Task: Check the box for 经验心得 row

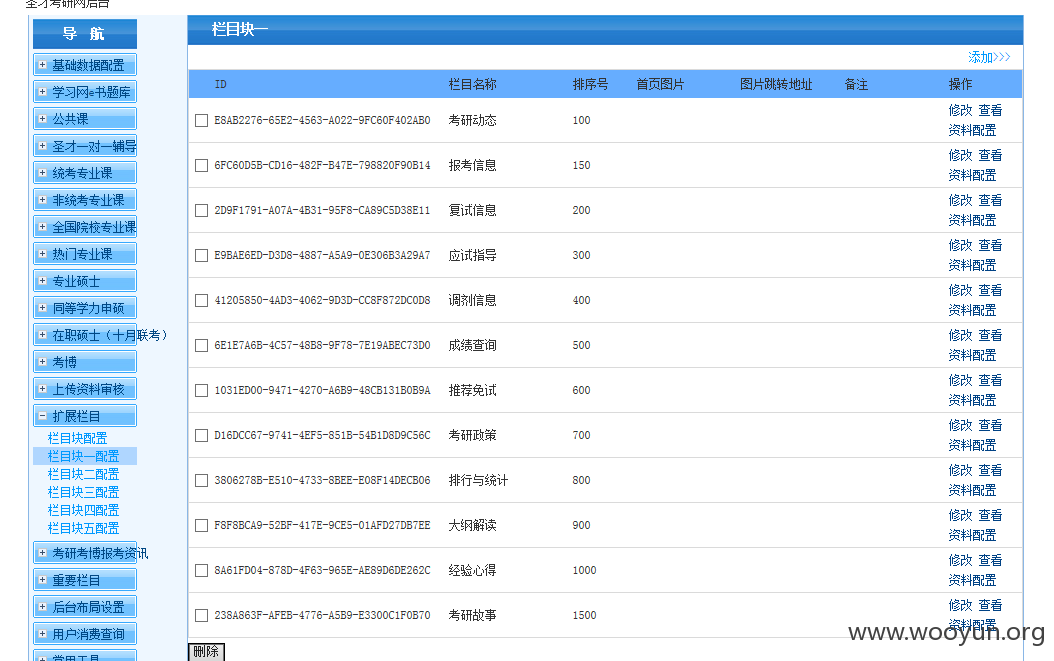Action: 201,571
